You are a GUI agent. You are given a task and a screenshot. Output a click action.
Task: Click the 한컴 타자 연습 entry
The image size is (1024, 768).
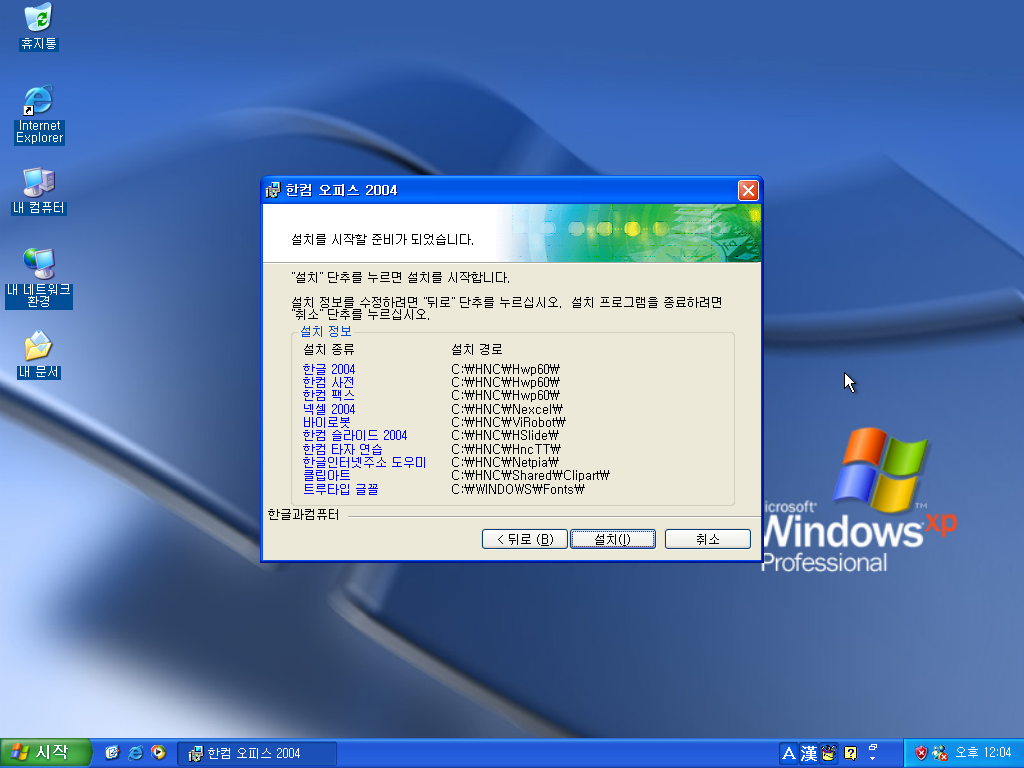pyautogui.click(x=342, y=449)
